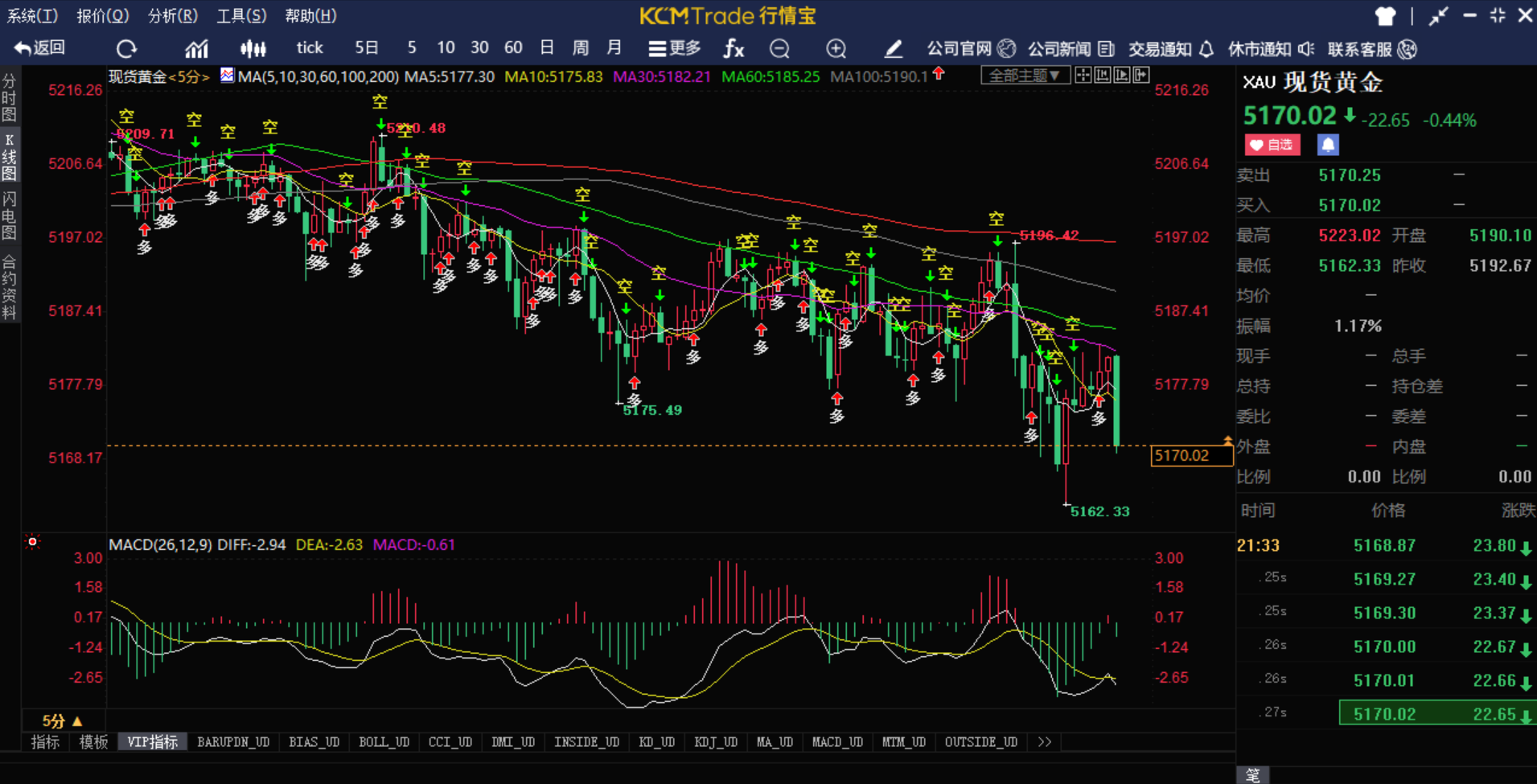
Task: Open the 公司新闻 company news
Action: (1071, 49)
